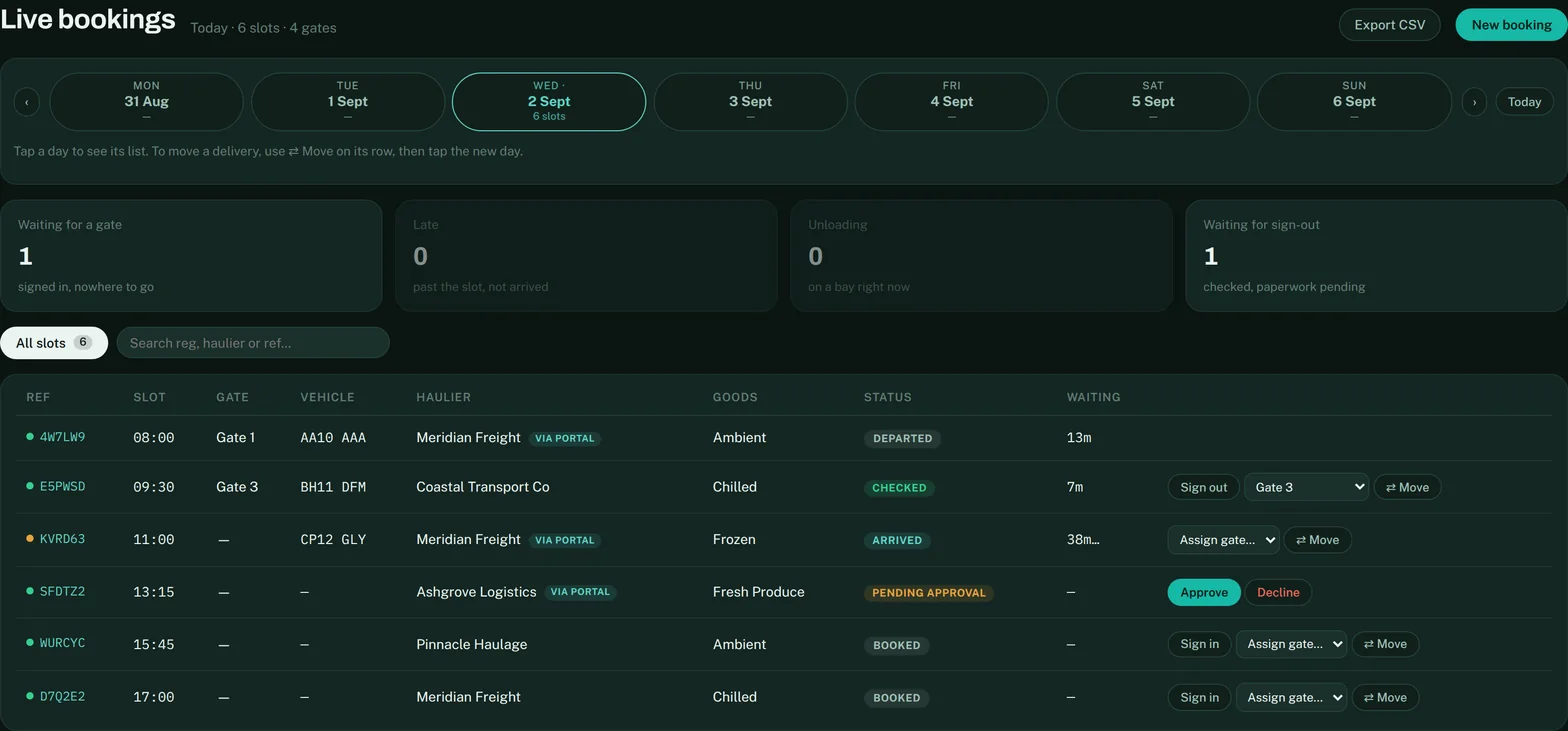Viewport: 1568px width, 731px height.
Task: Go to next week arrow
Action: tap(1474, 102)
